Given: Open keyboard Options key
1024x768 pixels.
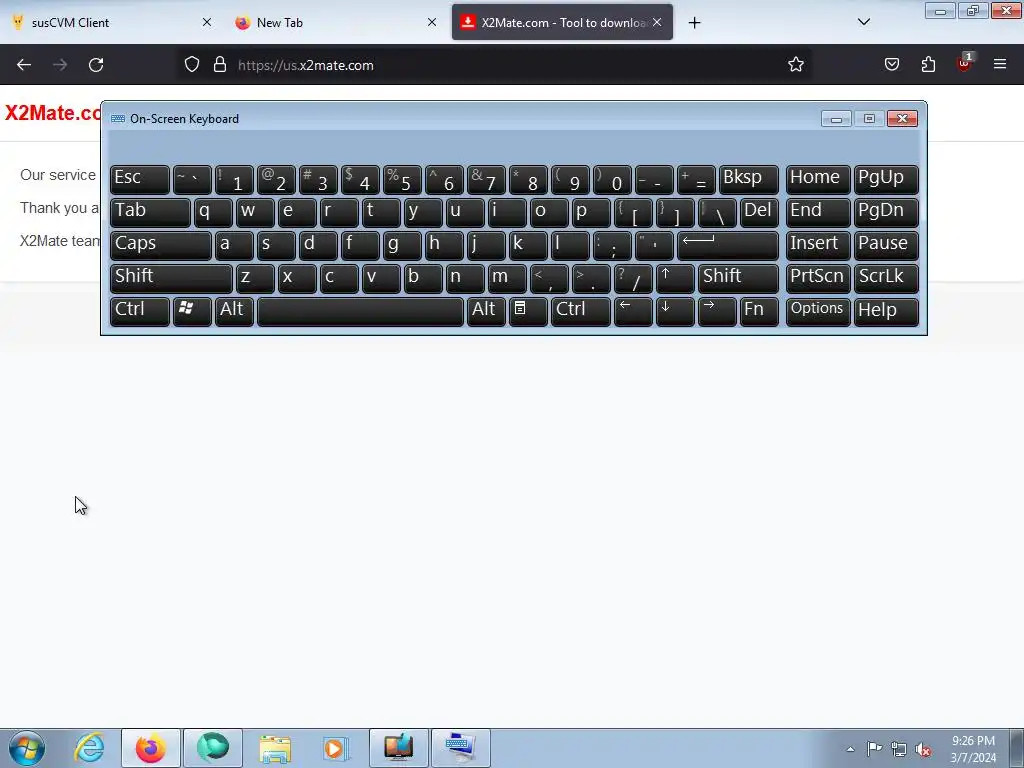Looking at the screenshot, I should pos(818,311).
